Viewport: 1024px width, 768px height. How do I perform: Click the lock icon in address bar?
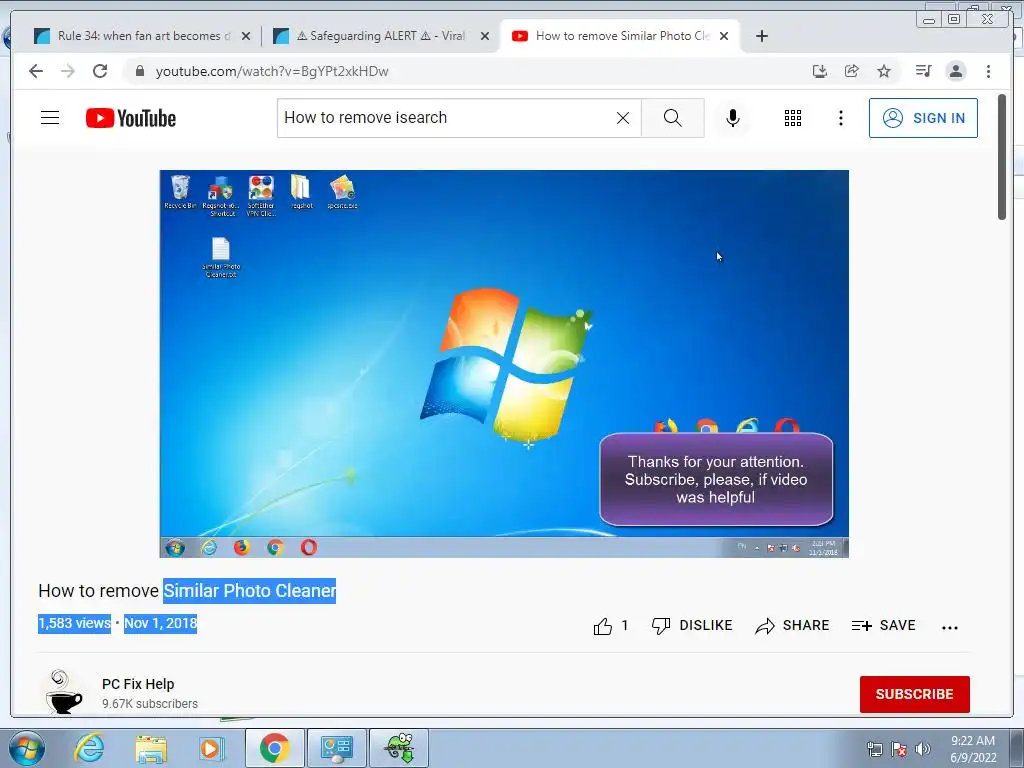point(139,71)
